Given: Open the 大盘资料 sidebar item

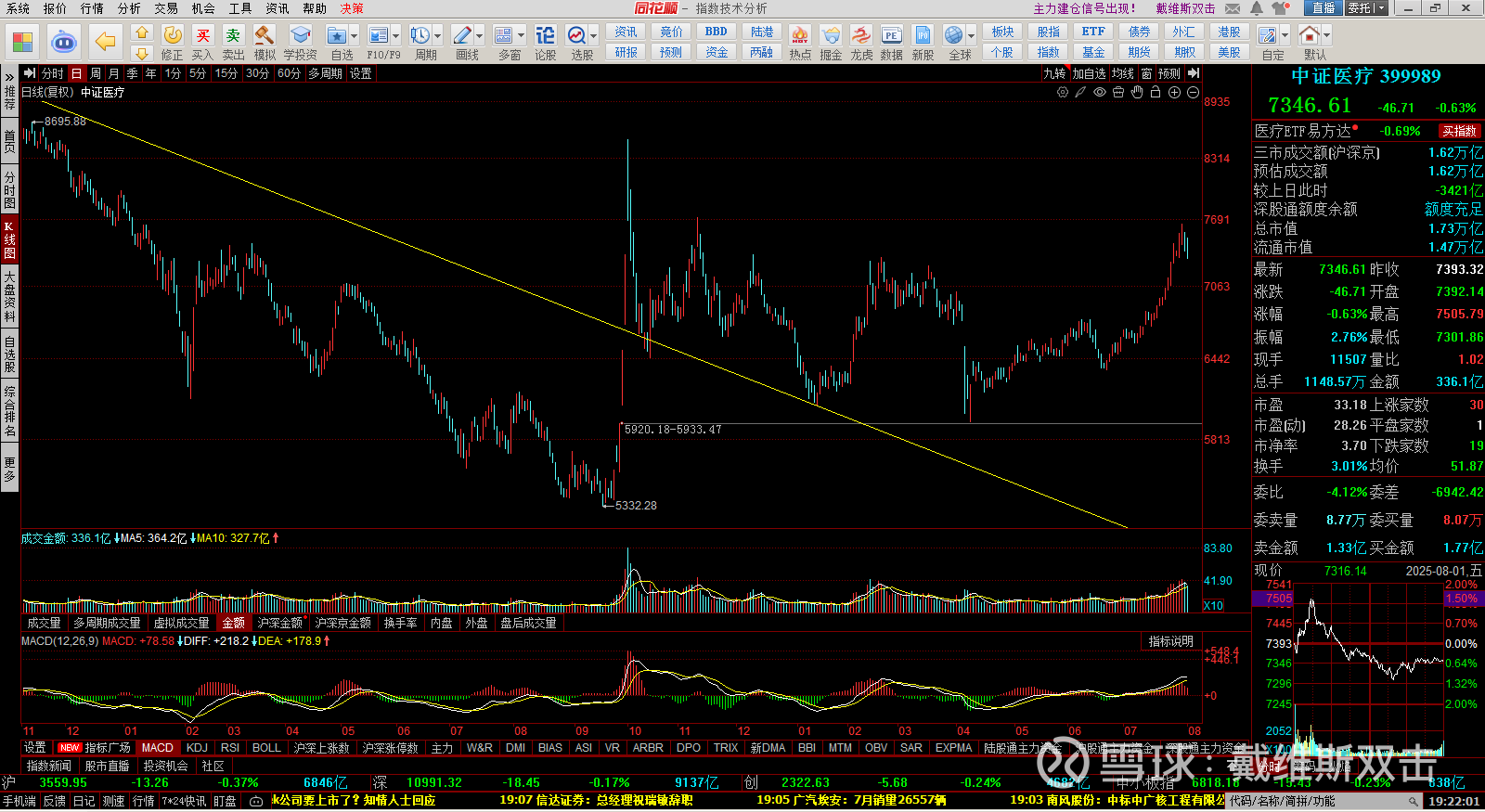Looking at the screenshot, I should point(9,296).
